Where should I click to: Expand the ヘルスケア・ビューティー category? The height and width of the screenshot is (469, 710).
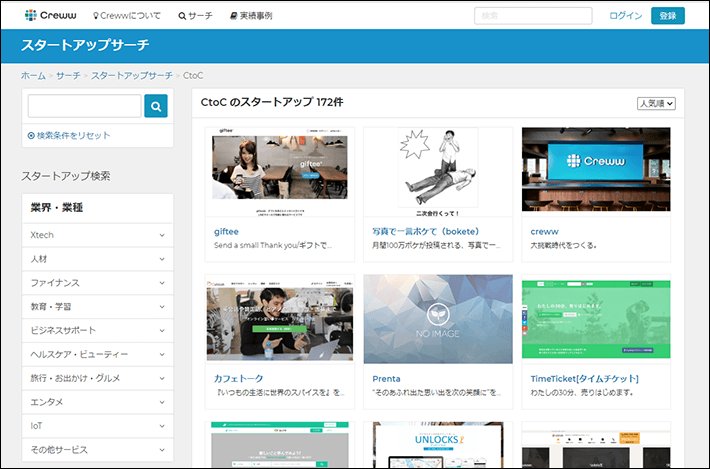click(98, 354)
